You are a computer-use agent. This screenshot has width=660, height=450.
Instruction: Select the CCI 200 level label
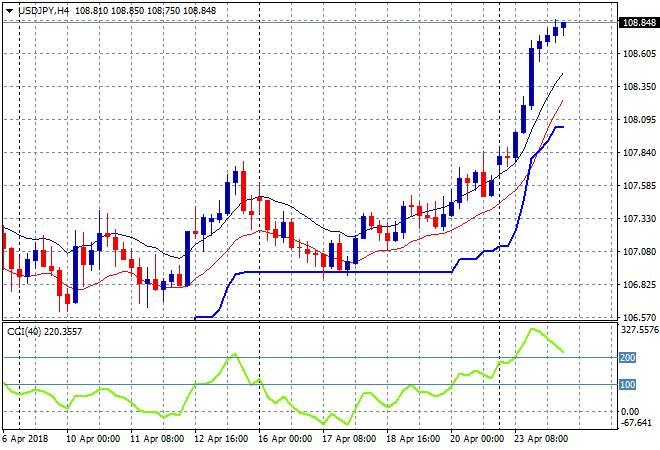(627, 358)
